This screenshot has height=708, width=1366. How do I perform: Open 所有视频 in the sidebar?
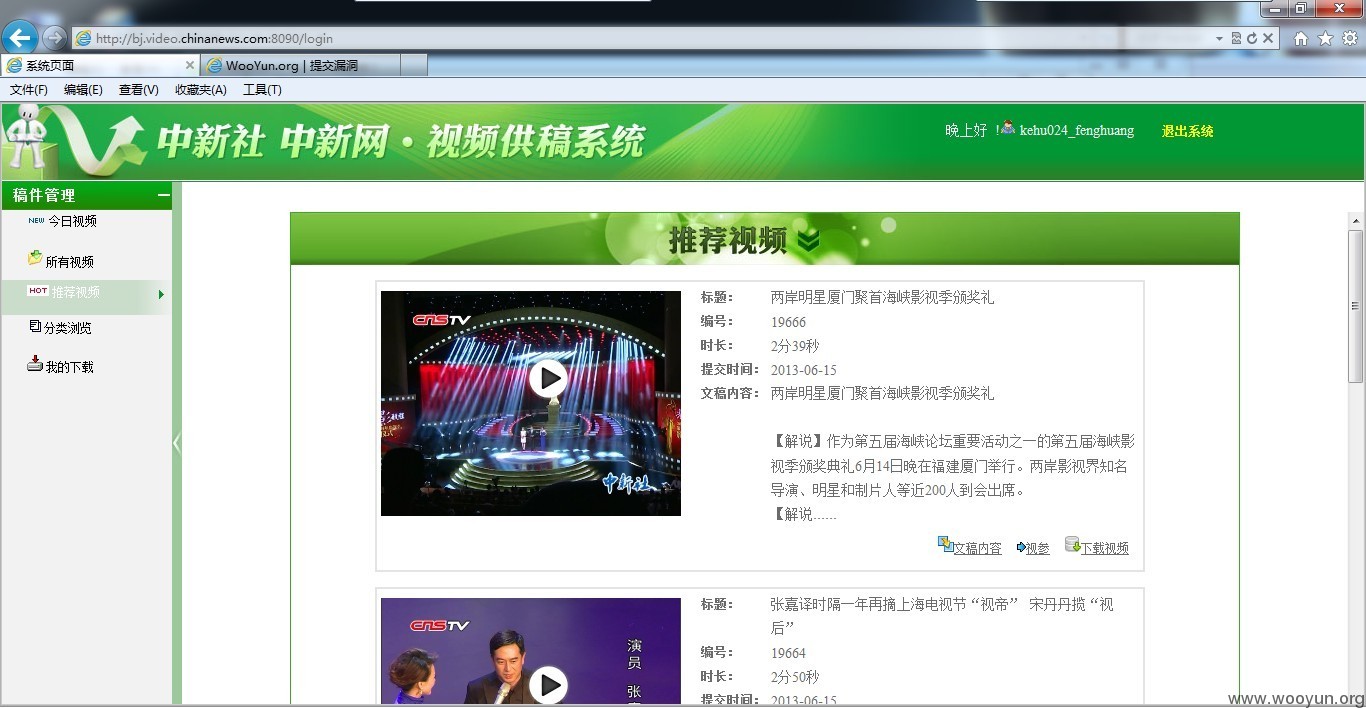point(69,262)
